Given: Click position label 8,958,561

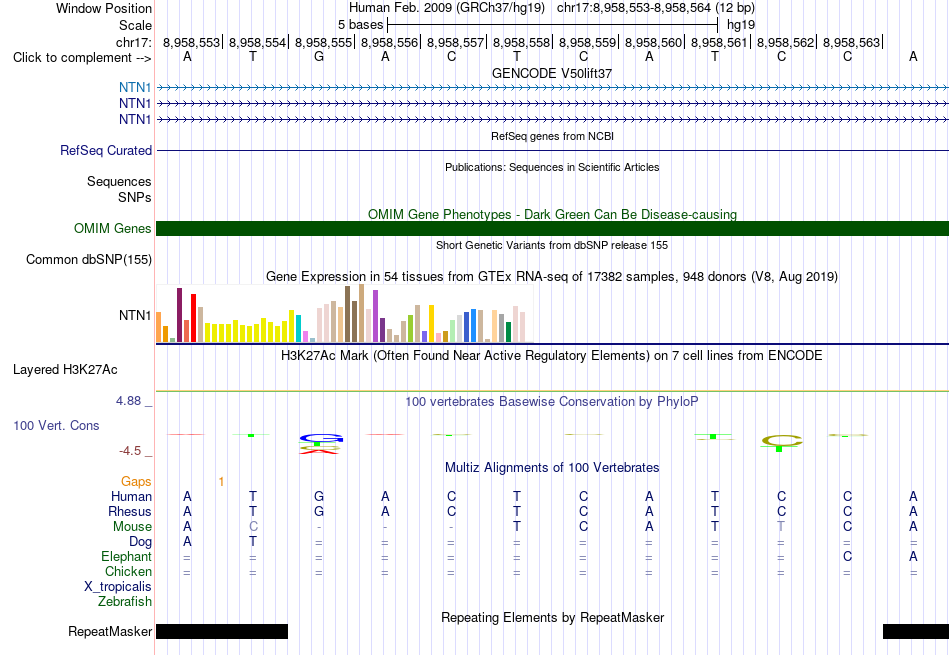Looking at the screenshot, I should [719, 42].
